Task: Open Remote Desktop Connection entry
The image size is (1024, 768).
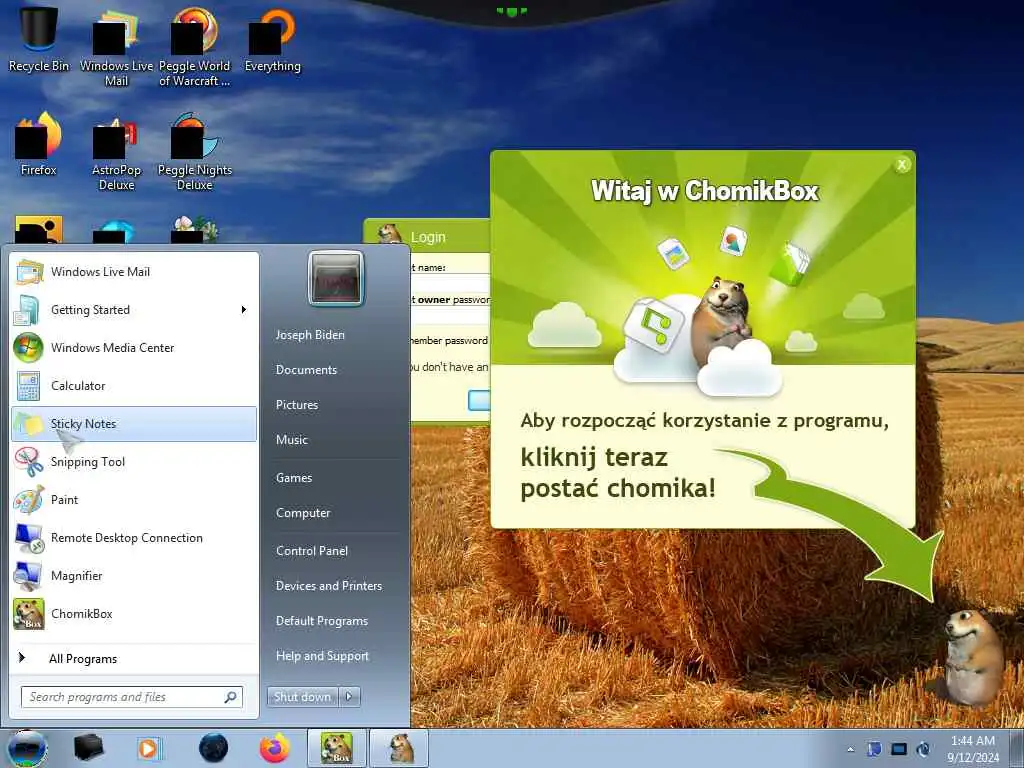Action: coord(134,537)
